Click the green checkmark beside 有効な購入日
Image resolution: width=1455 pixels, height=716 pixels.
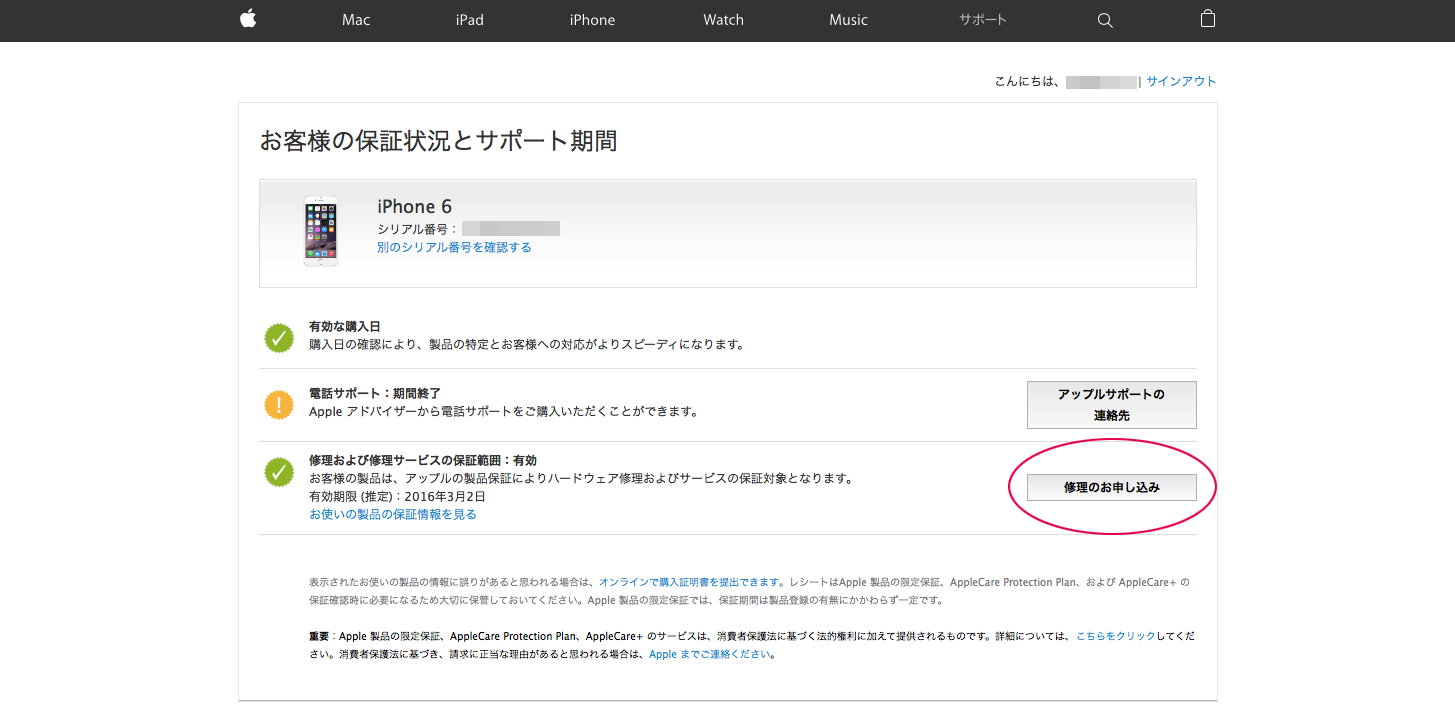pyautogui.click(x=279, y=338)
